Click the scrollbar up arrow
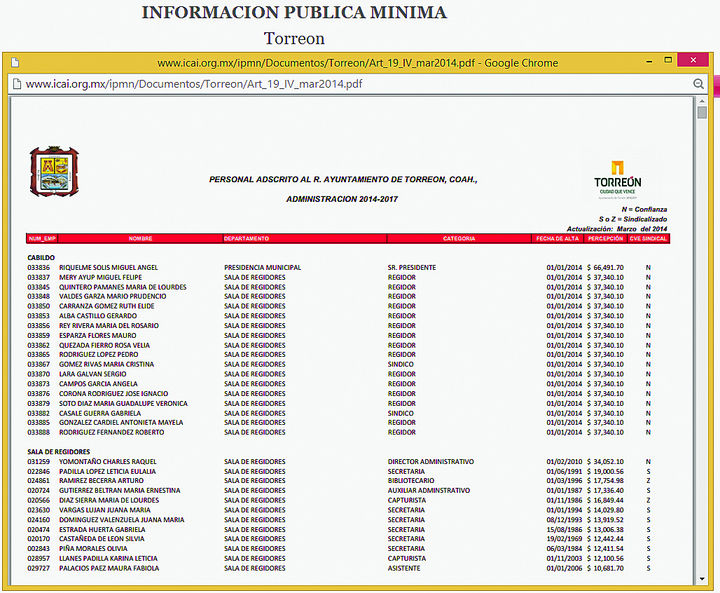720x593 pixels. point(702,102)
